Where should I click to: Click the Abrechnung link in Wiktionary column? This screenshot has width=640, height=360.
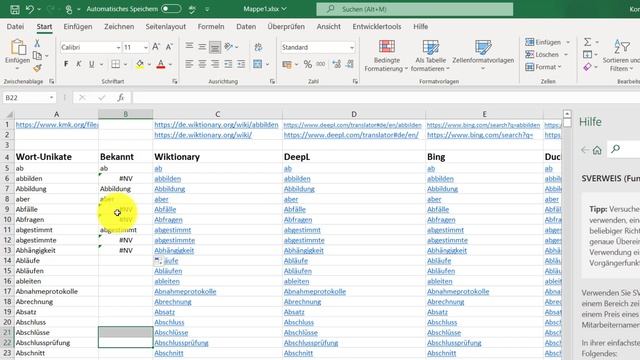point(173,302)
